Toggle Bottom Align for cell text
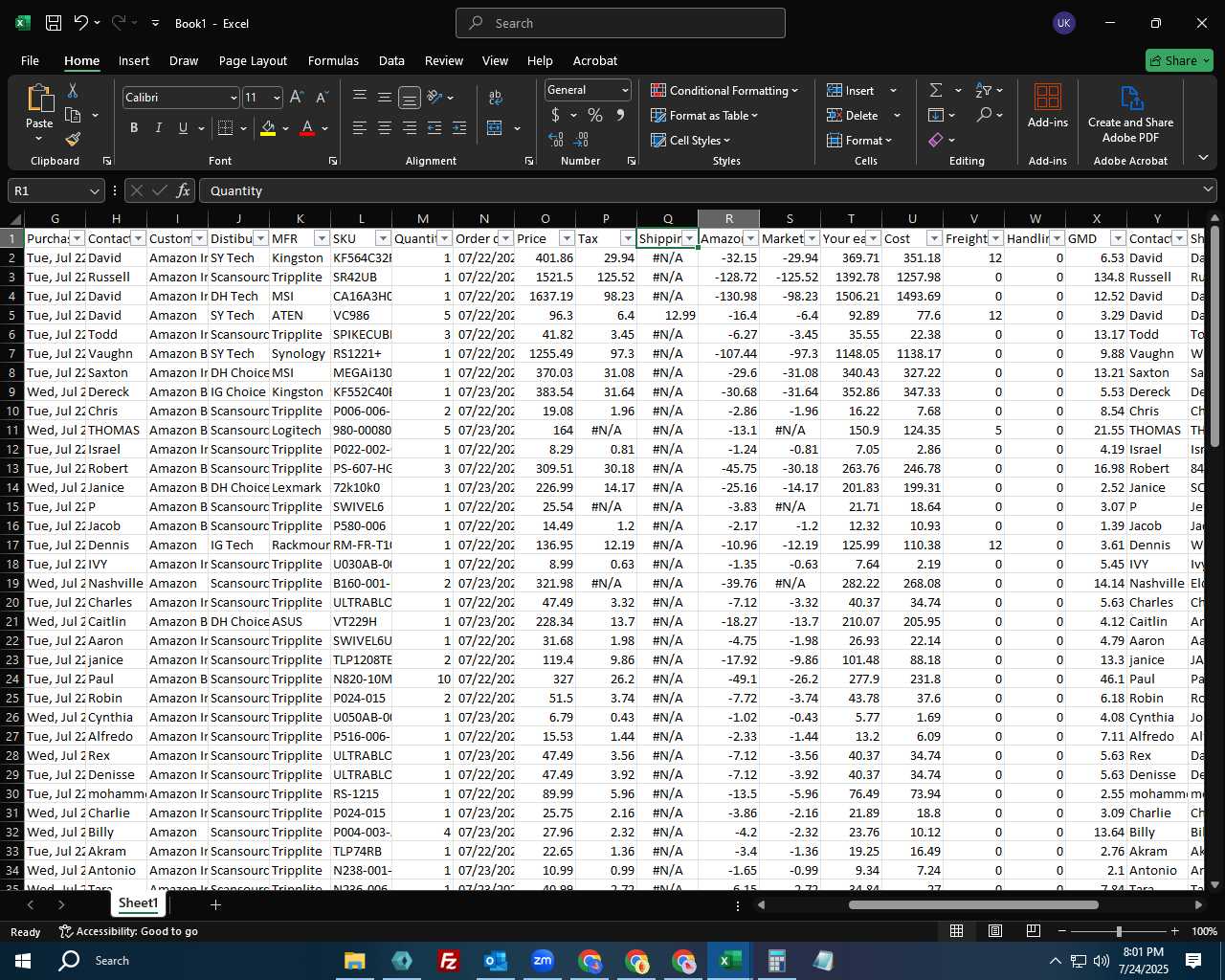The height and width of the screenshot is (980, 1225). click(x=409, y=97)
